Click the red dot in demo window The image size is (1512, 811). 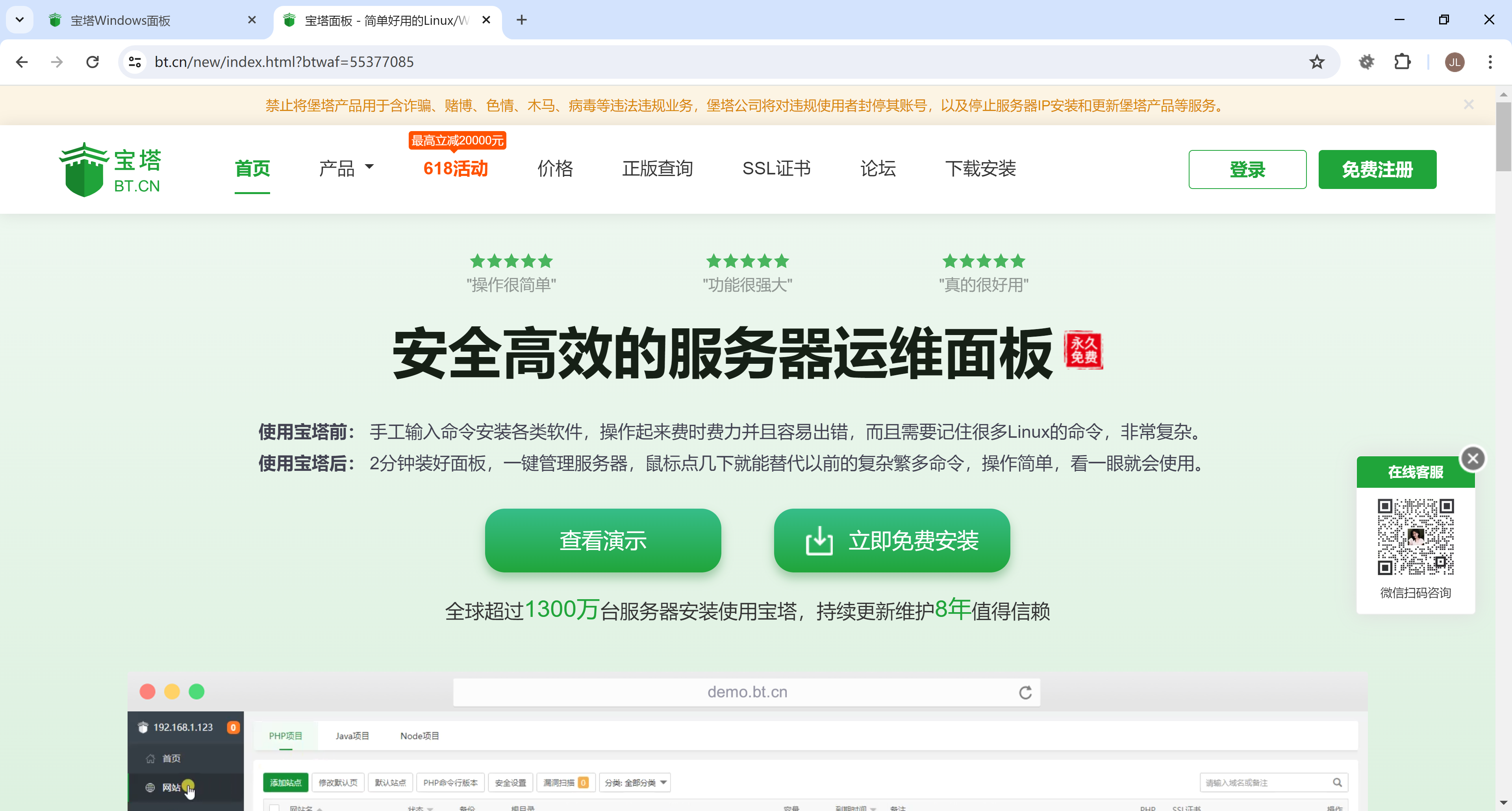click(x=147, y=692)
